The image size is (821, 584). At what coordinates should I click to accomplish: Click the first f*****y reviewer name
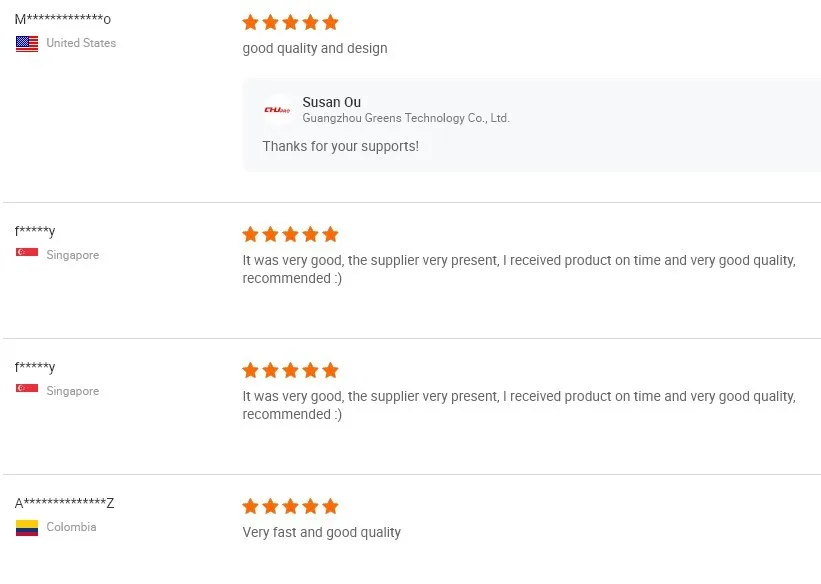pyautogui.click(x=35, y=231)
